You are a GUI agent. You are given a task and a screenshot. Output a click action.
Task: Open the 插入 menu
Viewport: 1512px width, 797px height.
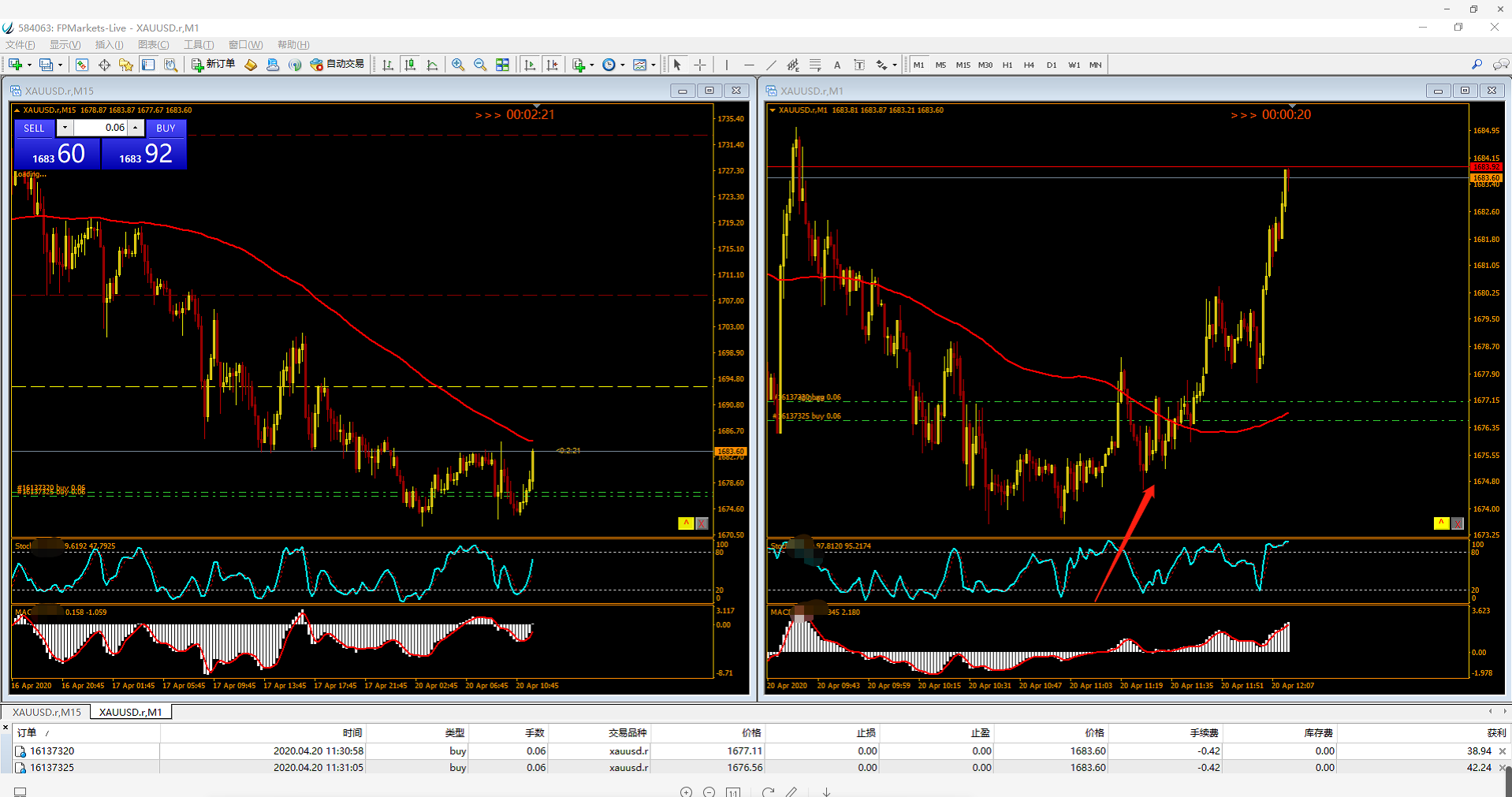pos(109,45)
